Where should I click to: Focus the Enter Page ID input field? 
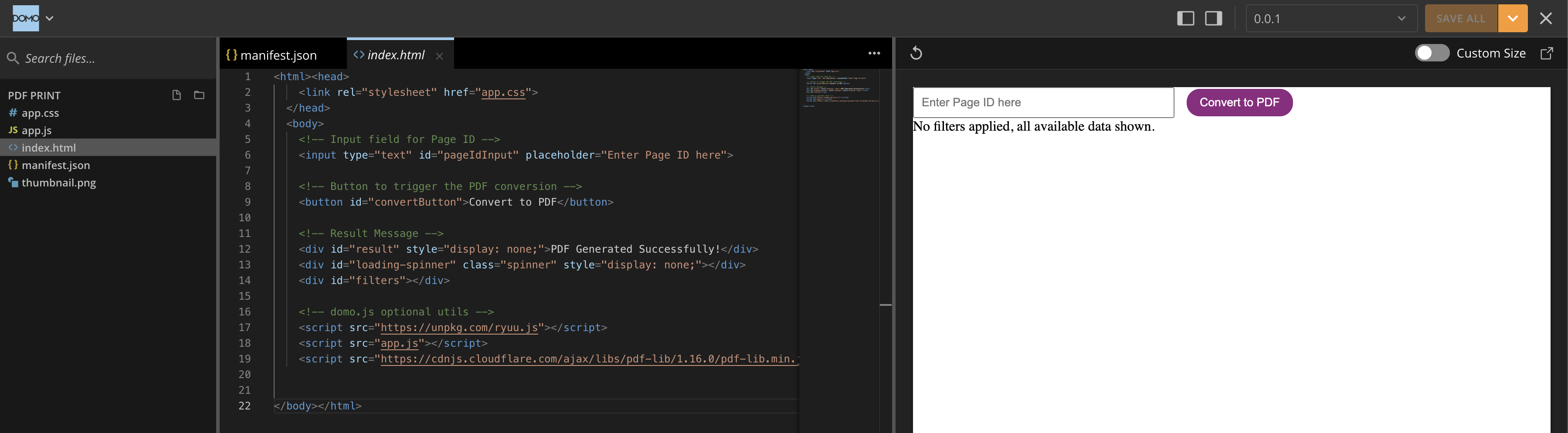click(x=1043, y=103)
